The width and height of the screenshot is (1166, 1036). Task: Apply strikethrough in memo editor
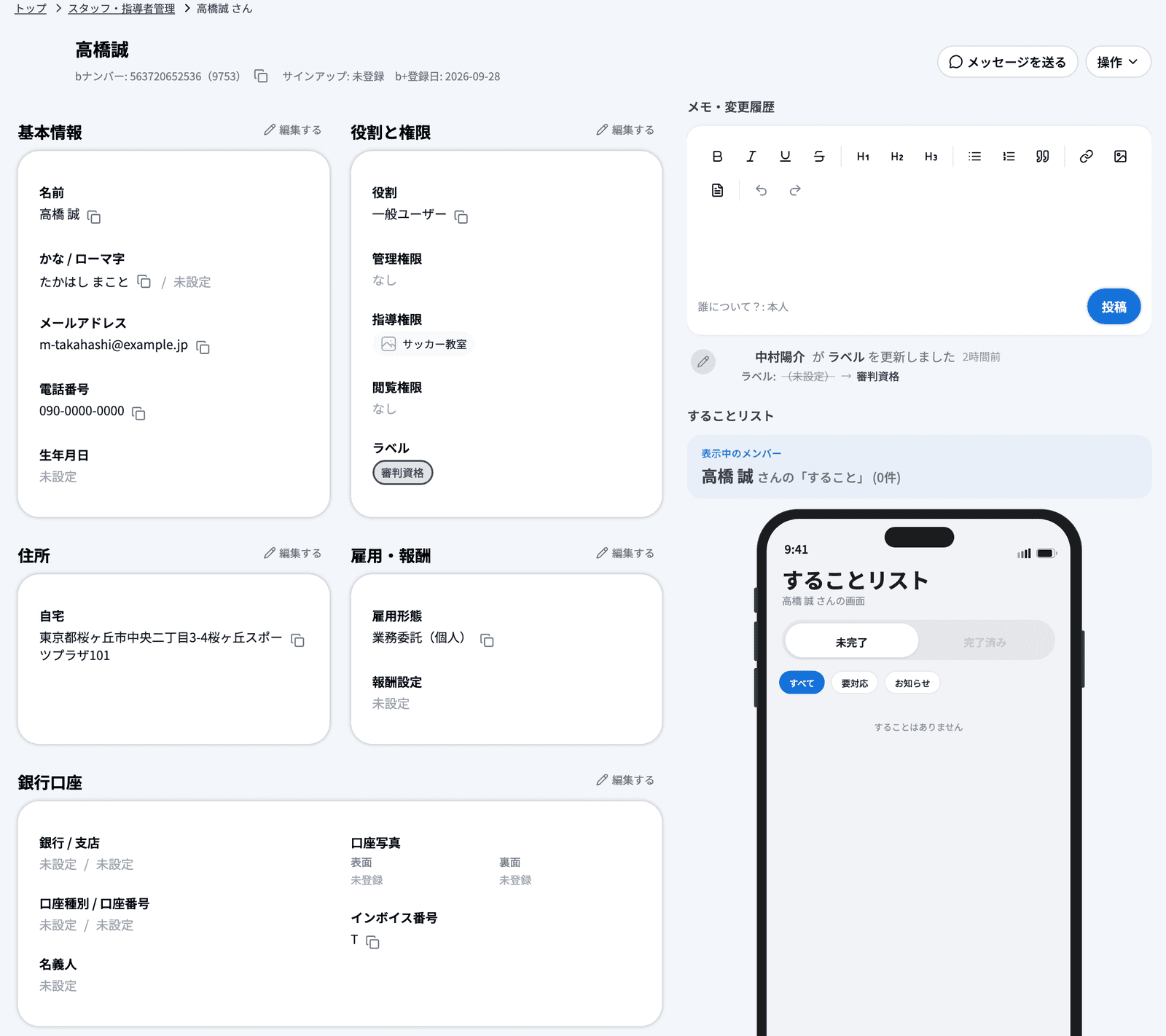pyautogui.click(x=819, y=157)
